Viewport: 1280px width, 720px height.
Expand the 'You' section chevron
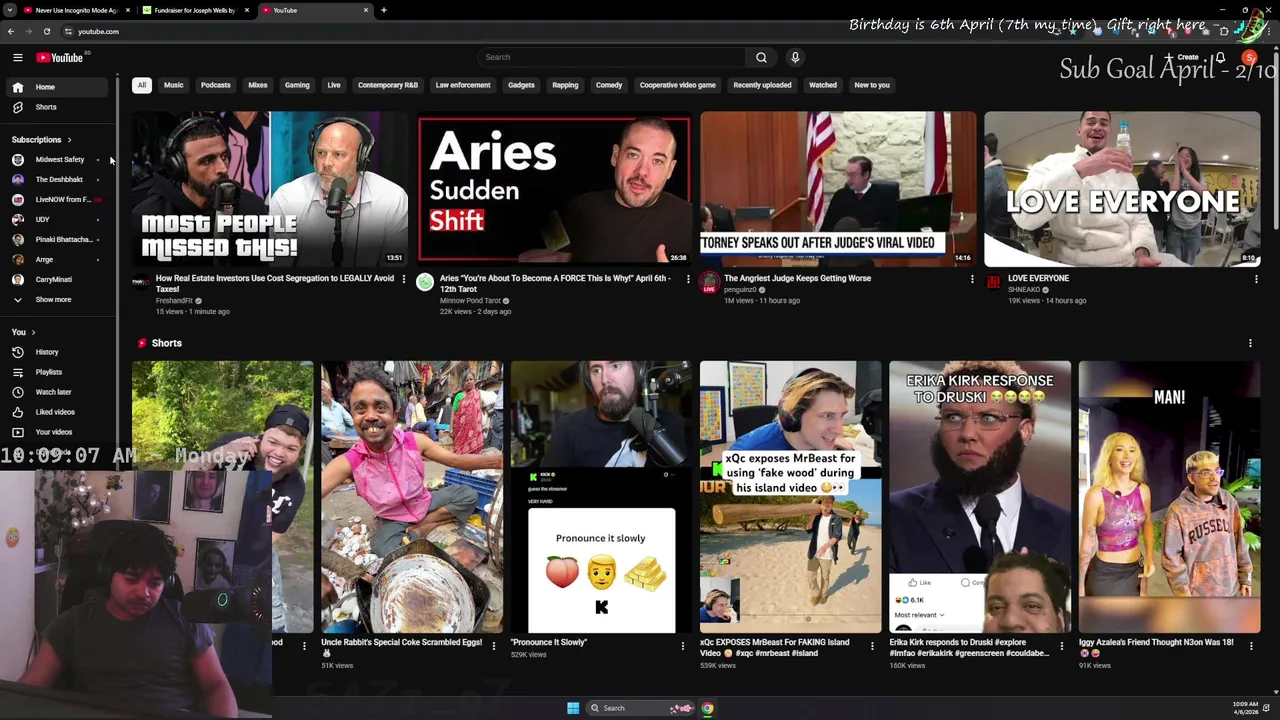click(x=33, y=332)
